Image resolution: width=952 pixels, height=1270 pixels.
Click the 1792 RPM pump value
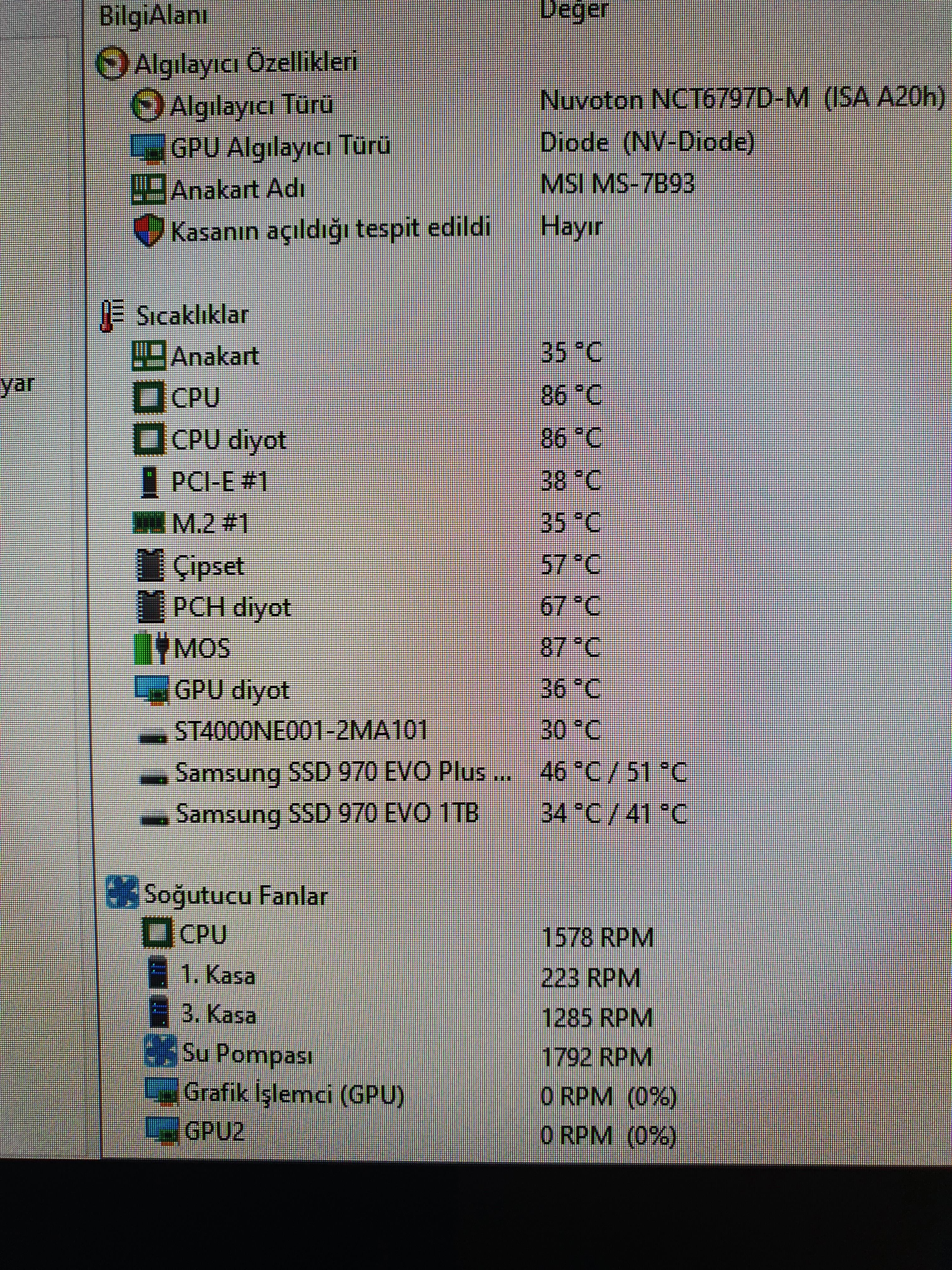point(597,1056)
